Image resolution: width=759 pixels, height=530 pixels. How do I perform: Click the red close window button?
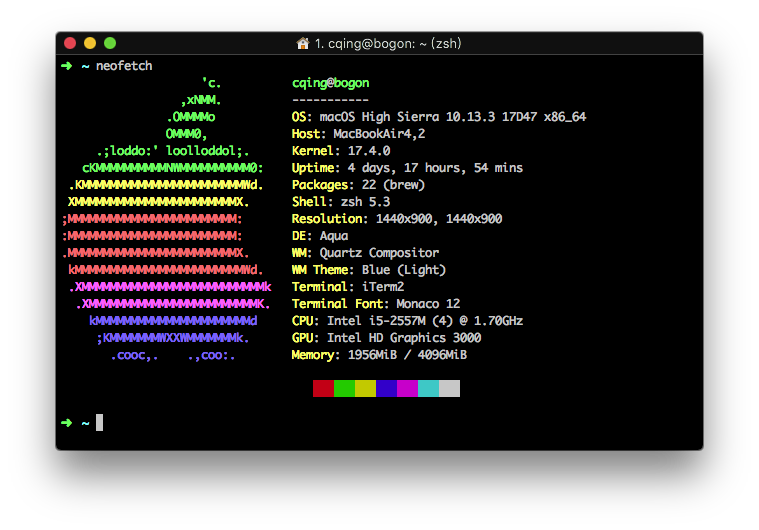click(70, 43)
